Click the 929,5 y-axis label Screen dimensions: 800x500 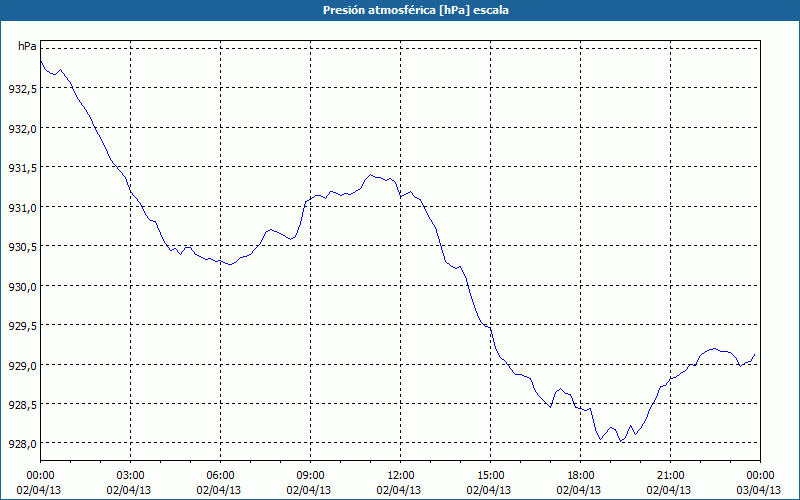tap(22, 326)
